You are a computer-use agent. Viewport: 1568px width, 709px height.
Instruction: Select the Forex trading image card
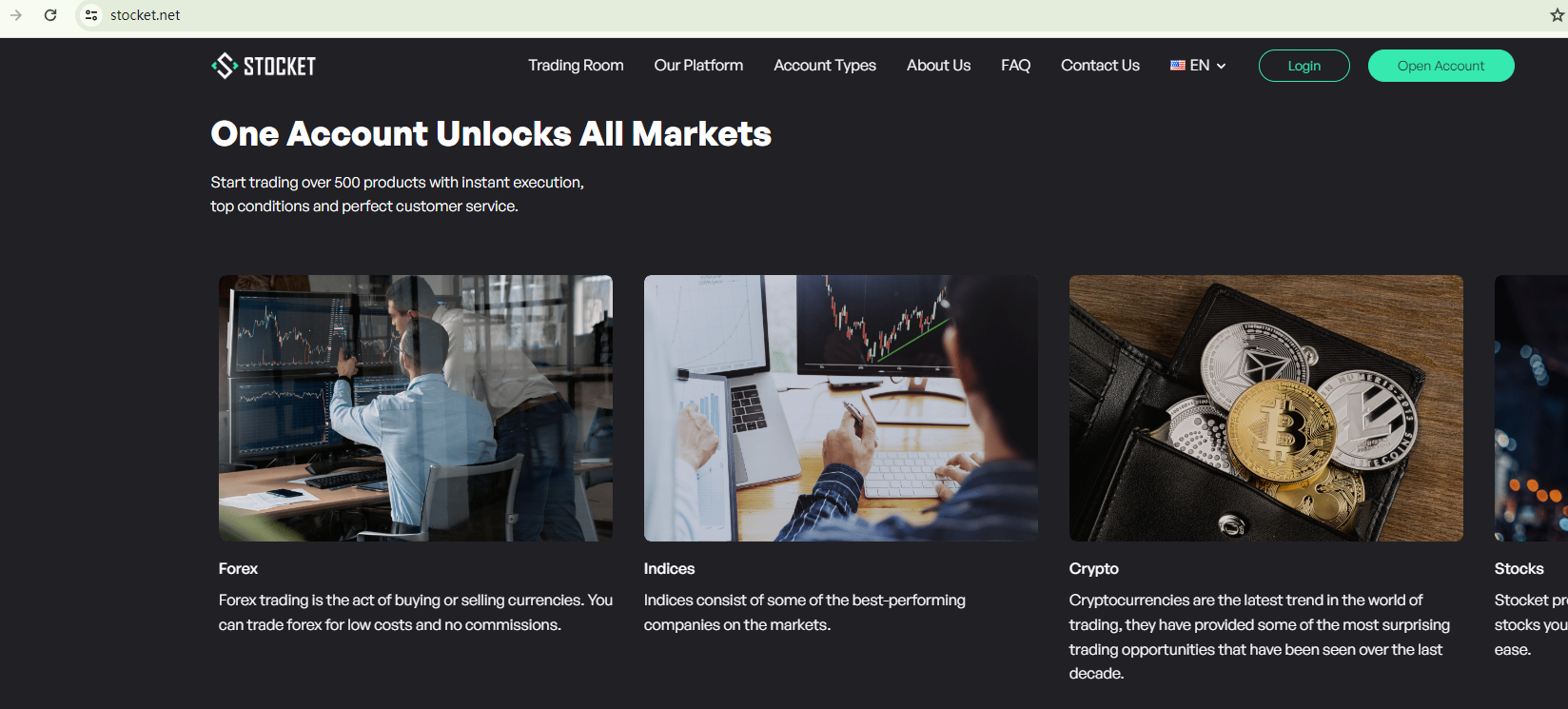coord(416,408)
